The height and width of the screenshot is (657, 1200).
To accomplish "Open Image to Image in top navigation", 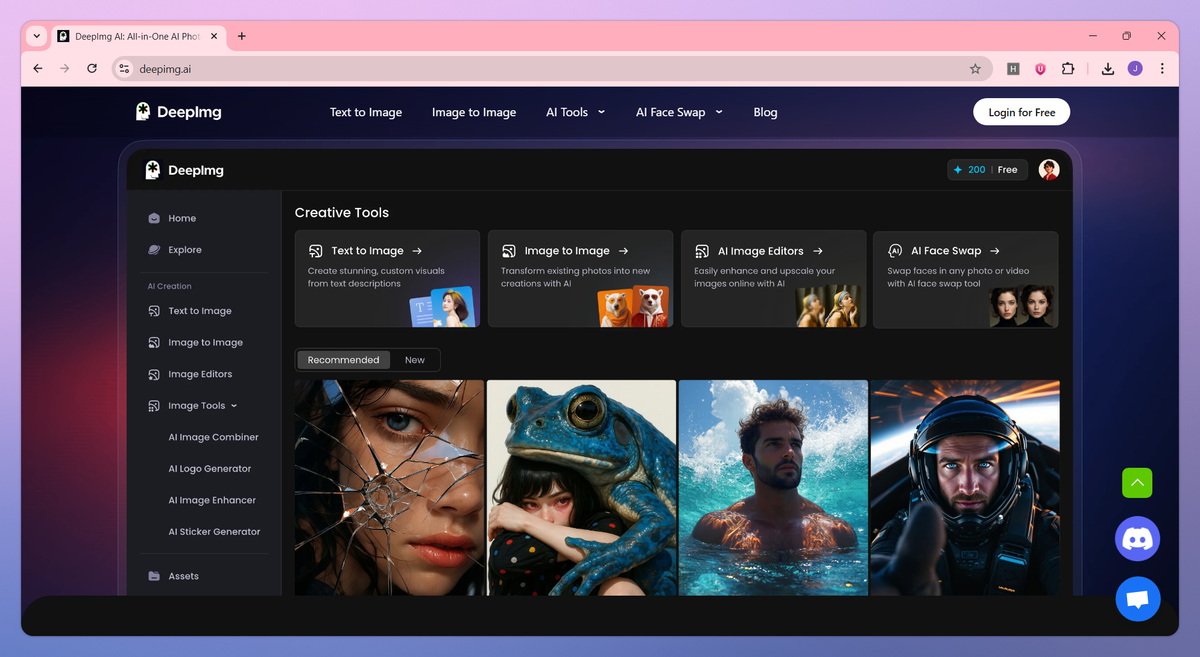I will [474, 112].
